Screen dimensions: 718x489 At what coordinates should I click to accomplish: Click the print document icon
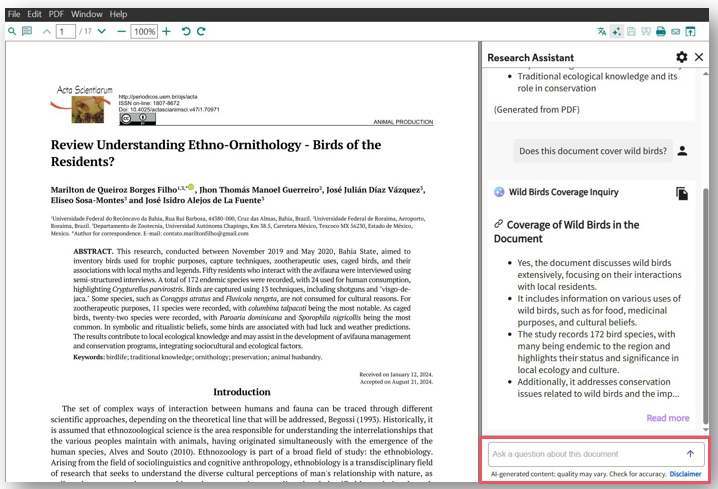click(x=661, y=32)
